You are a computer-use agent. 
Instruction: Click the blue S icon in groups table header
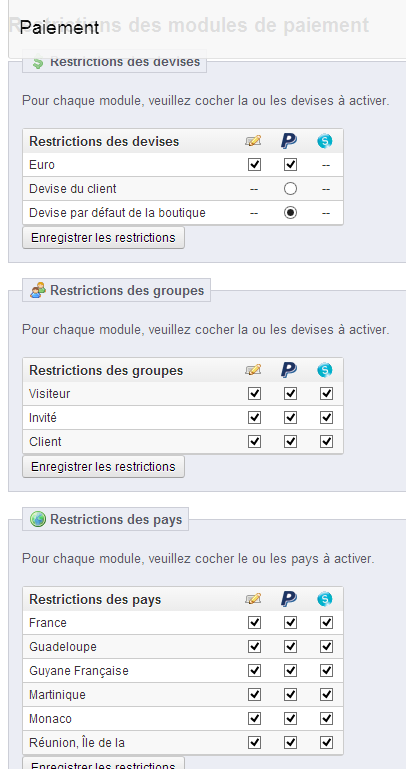pyautogui.click(x=325, y=370)
